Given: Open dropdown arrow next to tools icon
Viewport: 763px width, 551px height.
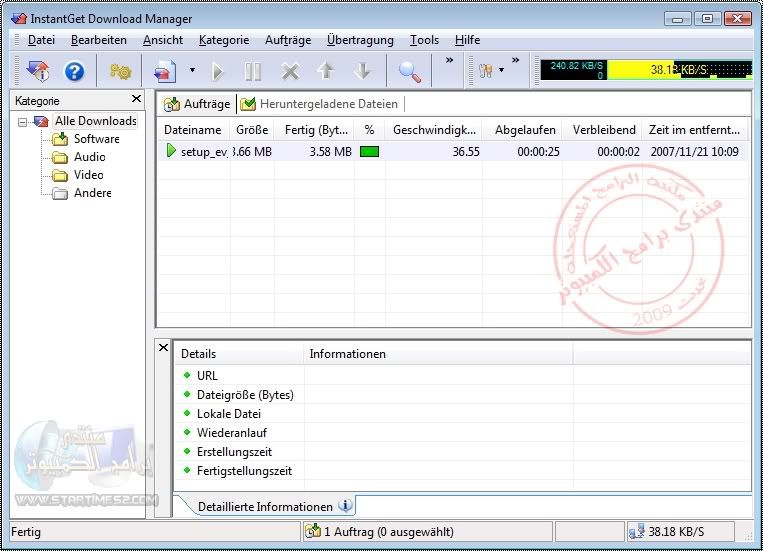Looking at the screenshot, I should [x=501, y=70].
